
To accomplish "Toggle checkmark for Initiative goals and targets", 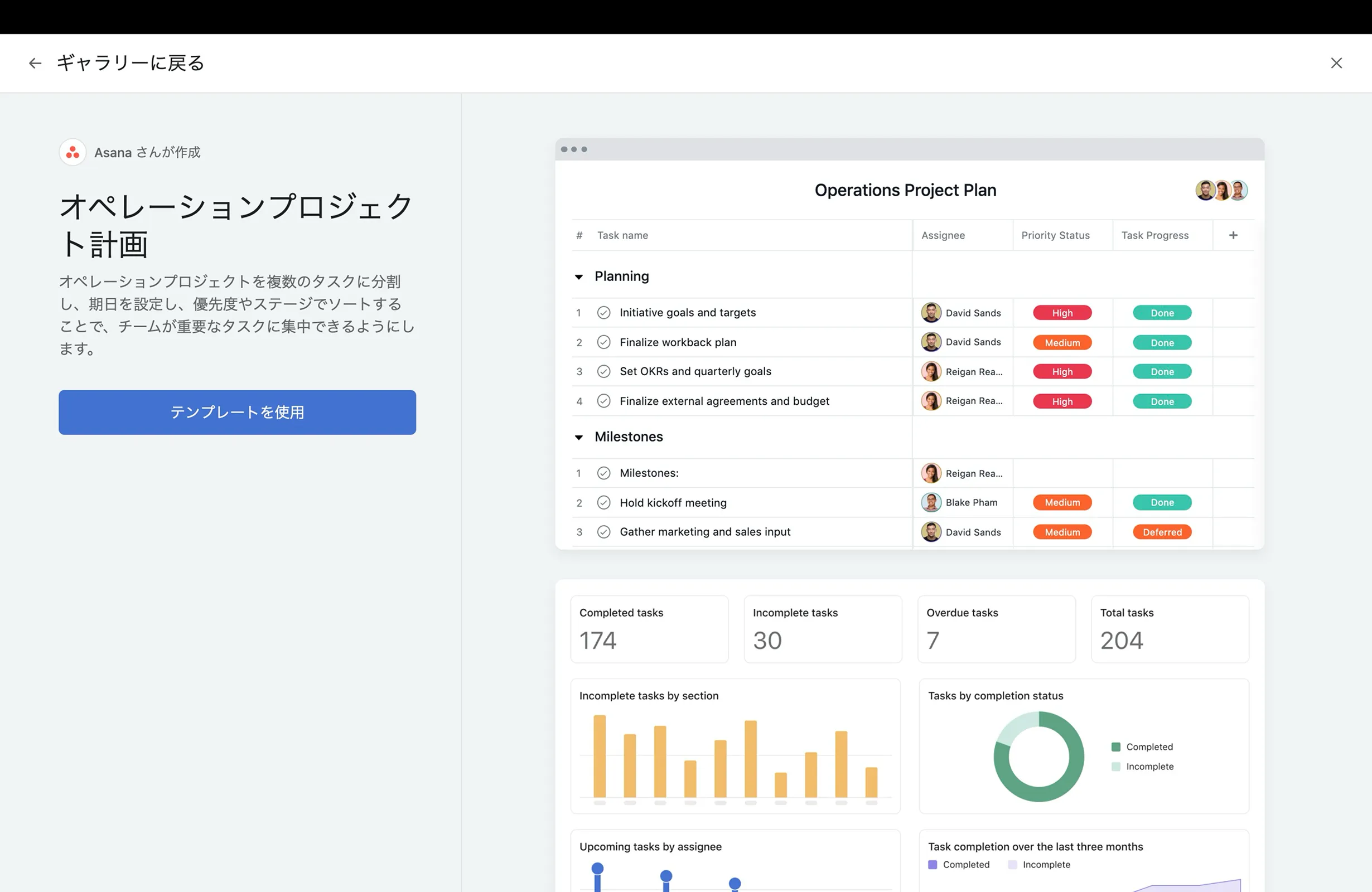I will 603,312.
